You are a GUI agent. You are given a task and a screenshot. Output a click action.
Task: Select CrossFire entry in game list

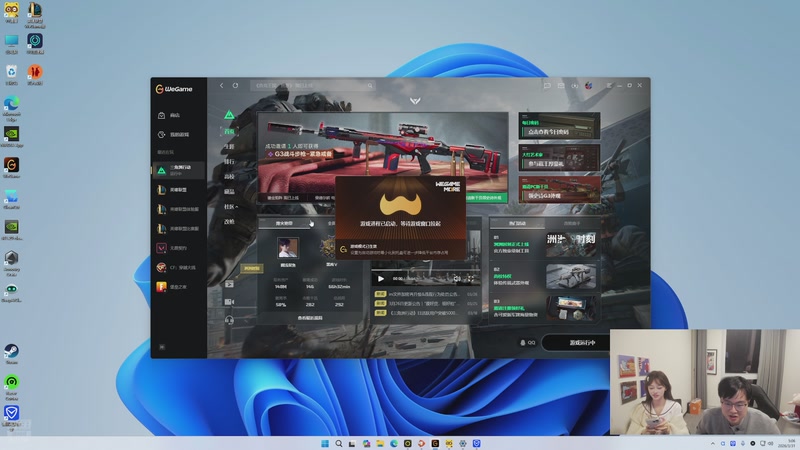(179, 267)
